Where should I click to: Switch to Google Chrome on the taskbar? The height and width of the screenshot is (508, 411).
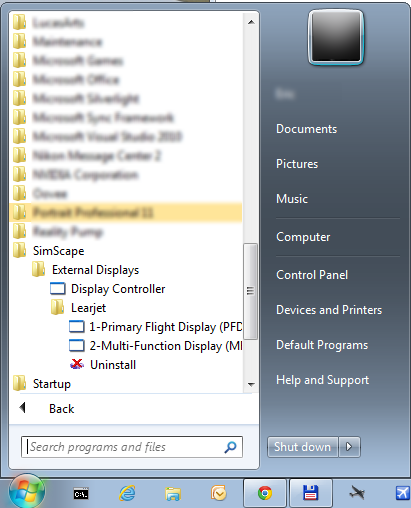[265, 493]
